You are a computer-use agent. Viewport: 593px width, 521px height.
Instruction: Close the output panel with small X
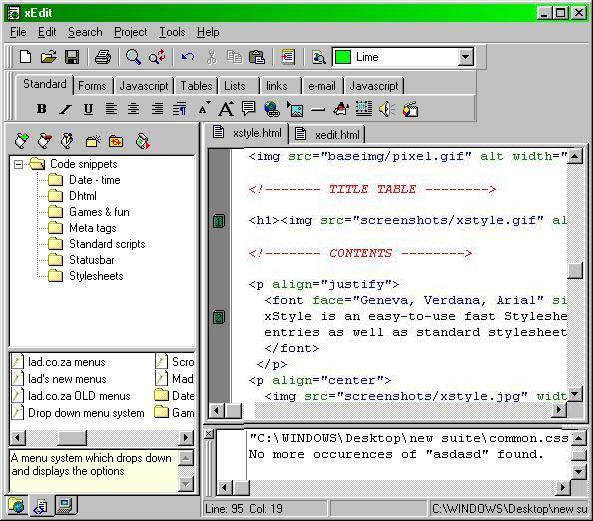pos(209,434)
